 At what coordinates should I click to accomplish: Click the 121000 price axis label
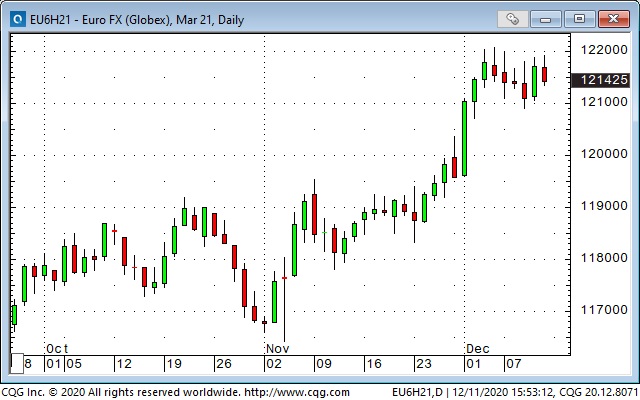click(x=604, y=102)
